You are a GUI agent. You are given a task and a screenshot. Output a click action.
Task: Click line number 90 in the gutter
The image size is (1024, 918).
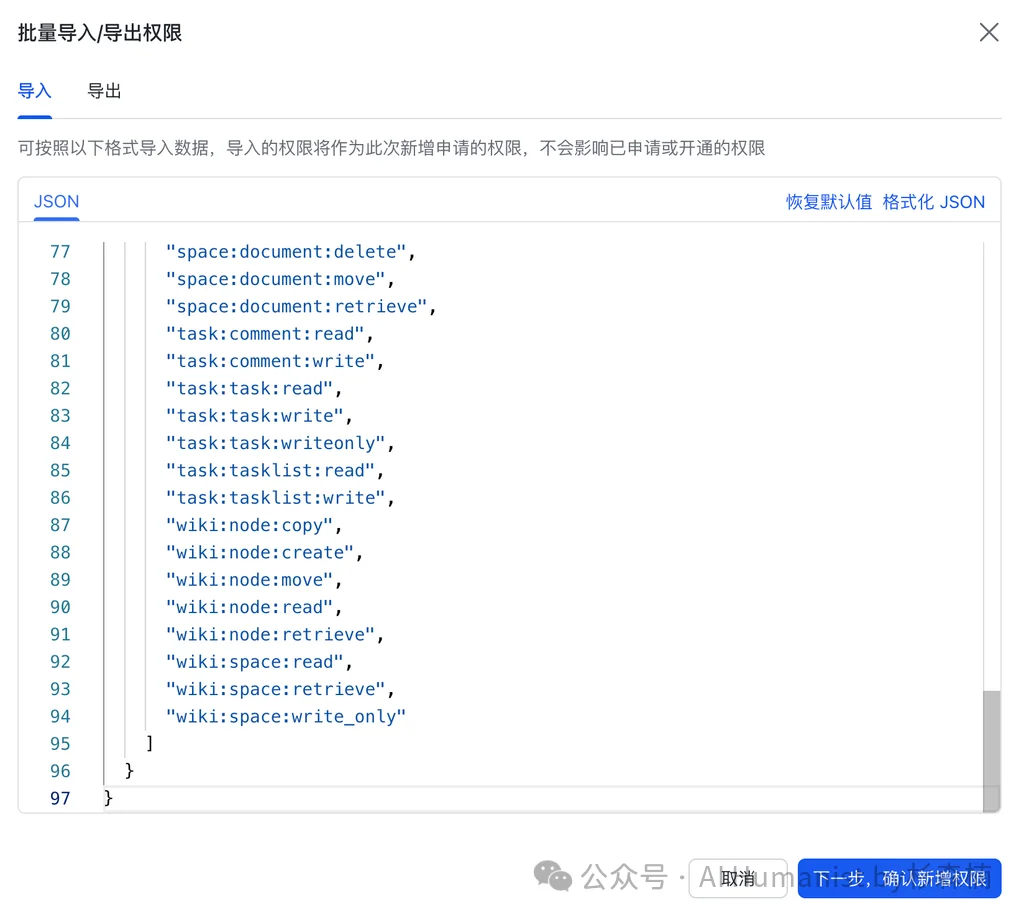[x=59, y=607]
